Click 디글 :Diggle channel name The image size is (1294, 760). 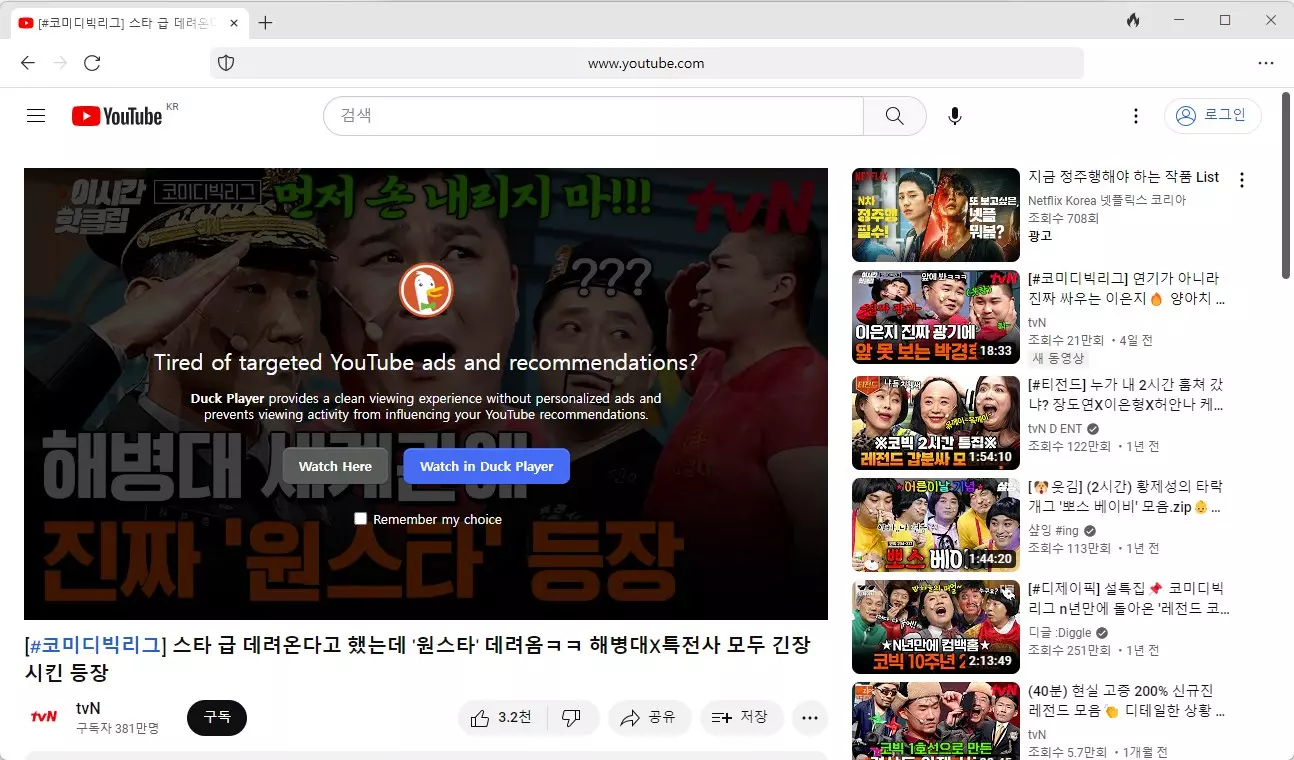(1060, 633)
